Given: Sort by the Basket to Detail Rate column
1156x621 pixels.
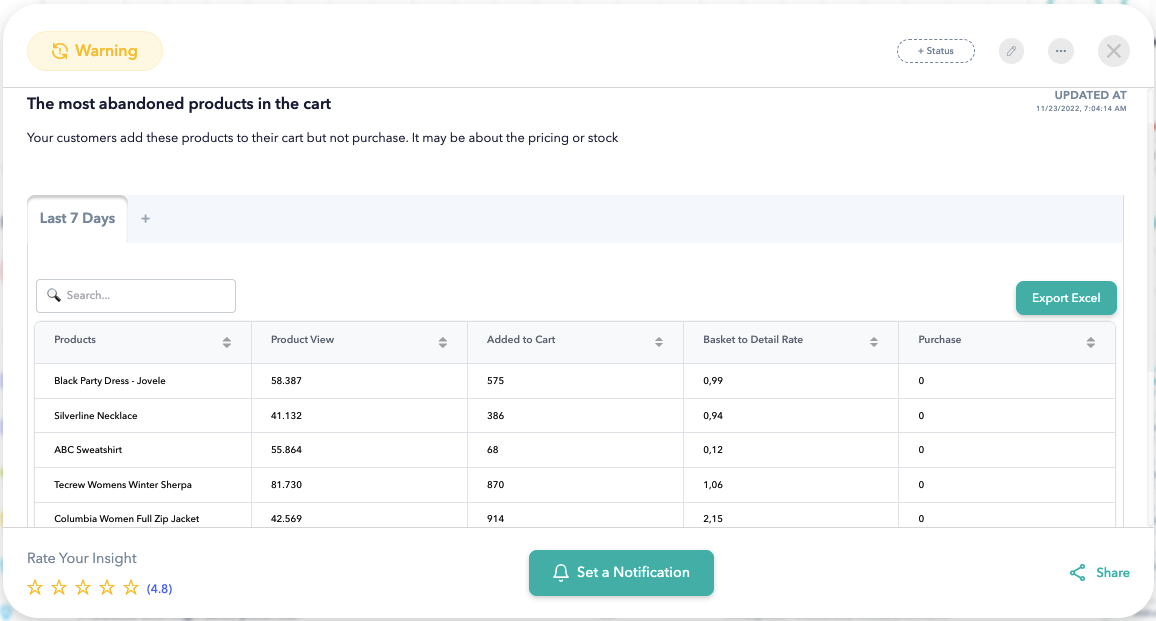Looking at the screenshot, I should pos(874,342).
